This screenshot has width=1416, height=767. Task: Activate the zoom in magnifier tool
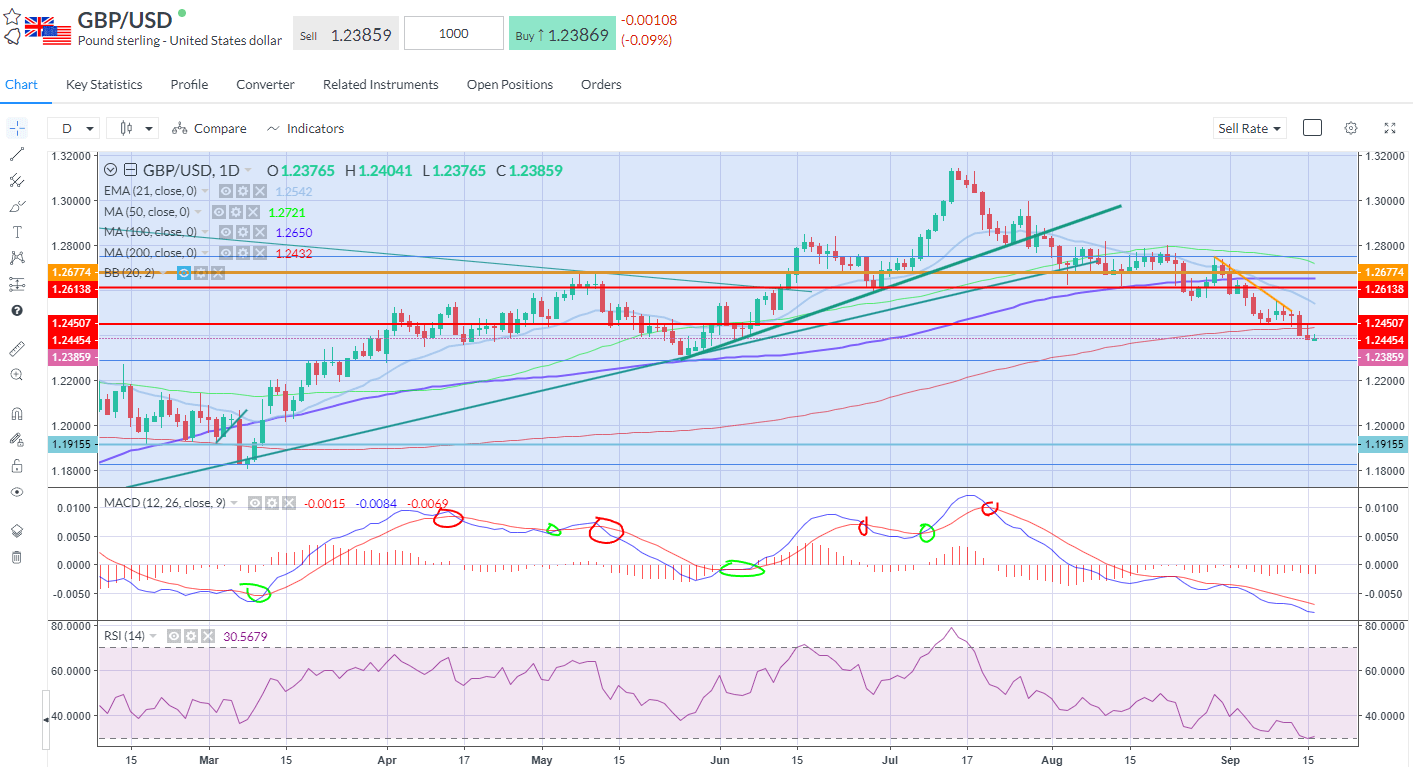click(16, 375)
